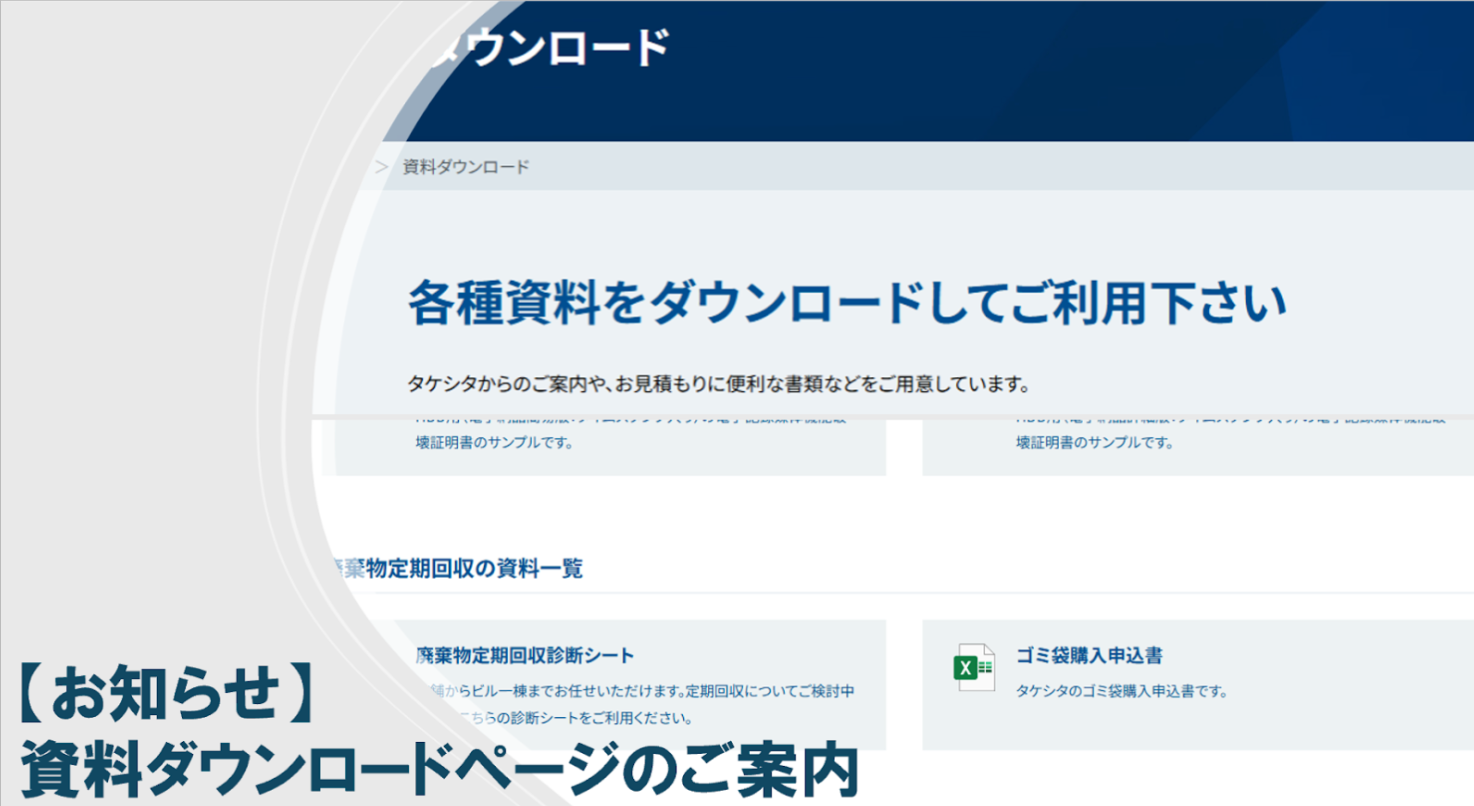Click the divider line under 廃棄物定期回収の資料一覧

[x=900, y=593]
